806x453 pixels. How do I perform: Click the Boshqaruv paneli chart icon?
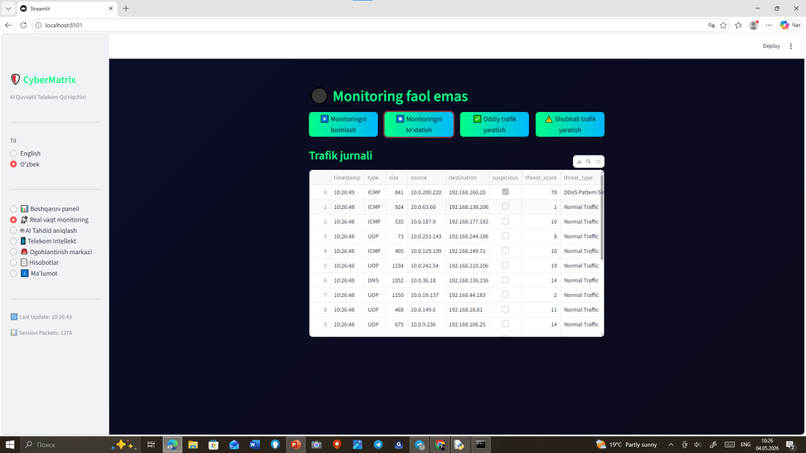coord(24,209)
